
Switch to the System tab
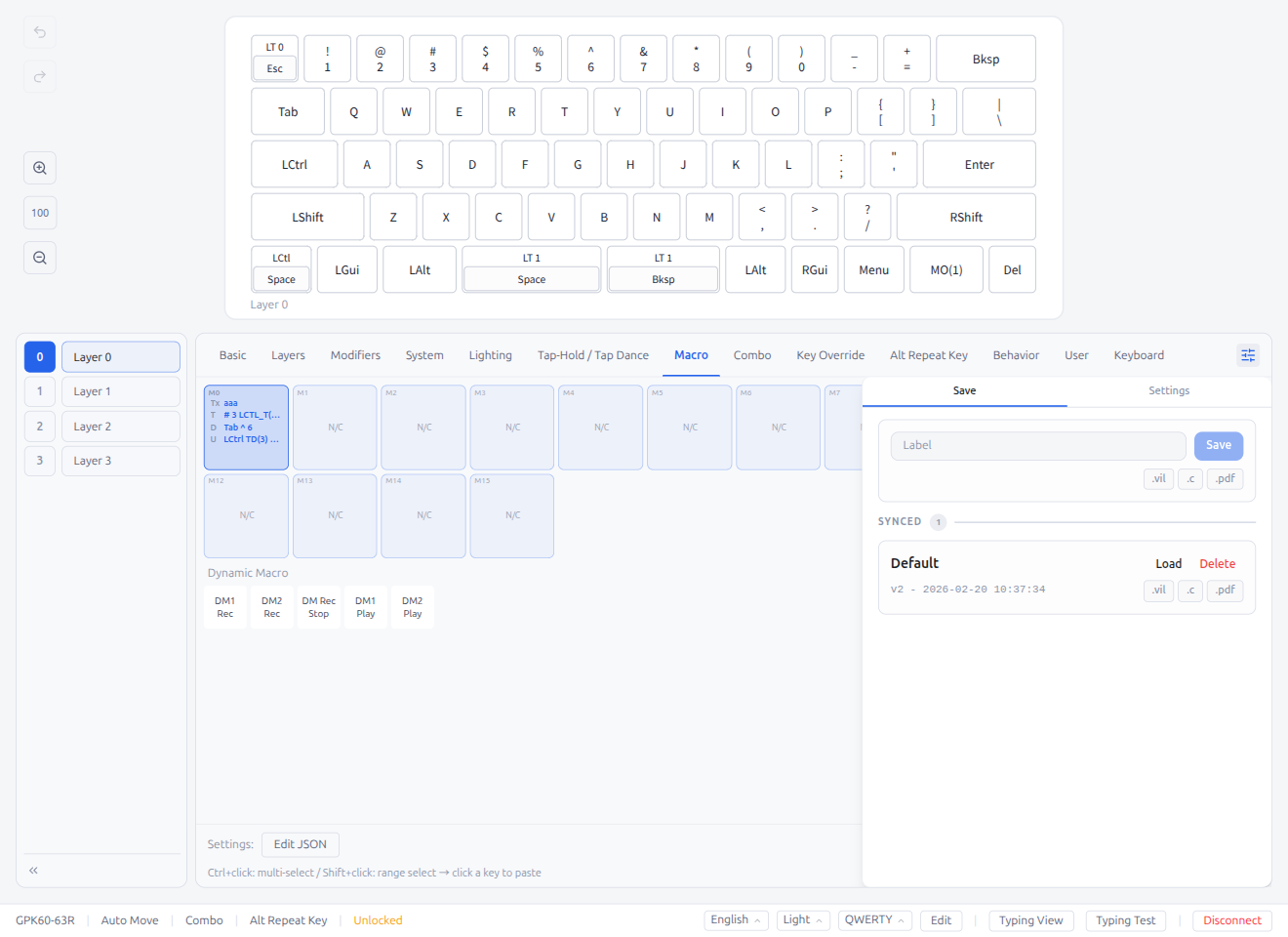tap(424, 355)
